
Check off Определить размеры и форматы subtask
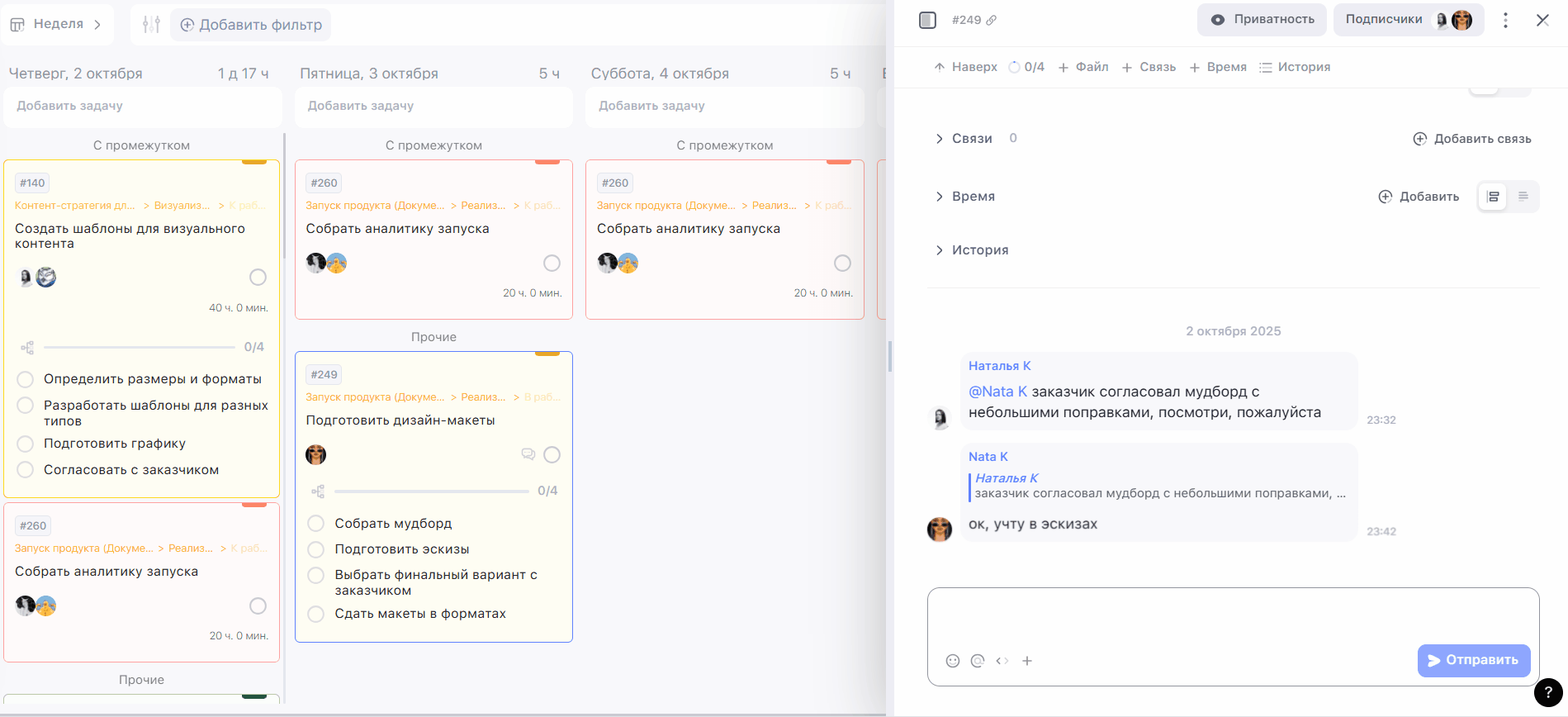[26, 379]
